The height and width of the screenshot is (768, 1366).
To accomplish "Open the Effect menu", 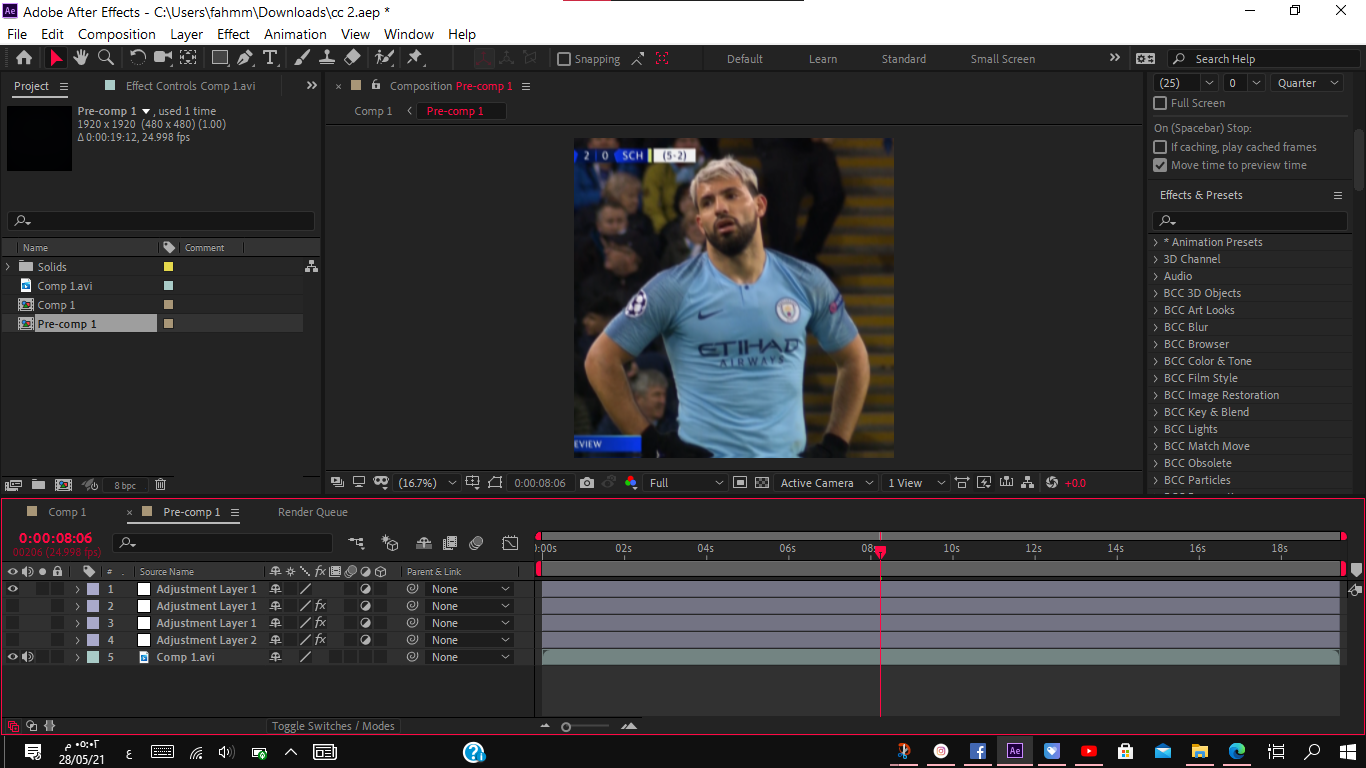I will click(x=233, y=34).
